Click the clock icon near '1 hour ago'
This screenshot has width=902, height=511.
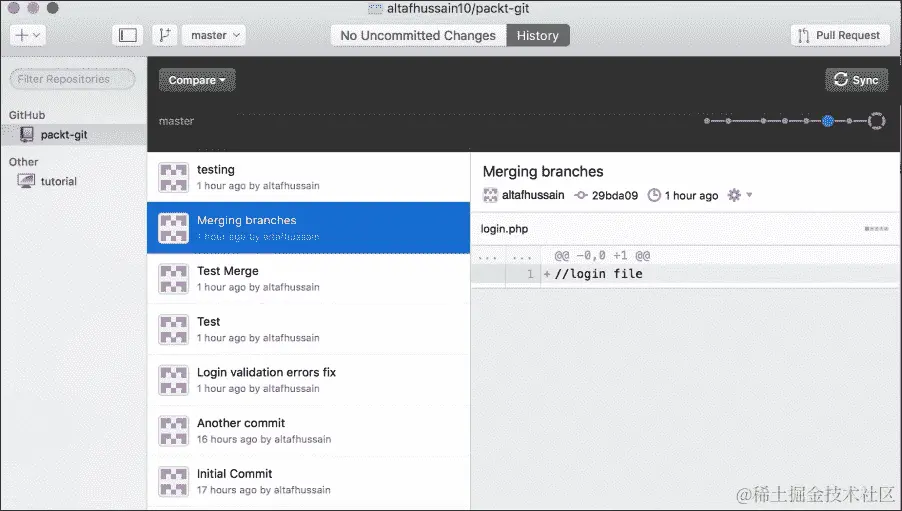click(654, 195)
